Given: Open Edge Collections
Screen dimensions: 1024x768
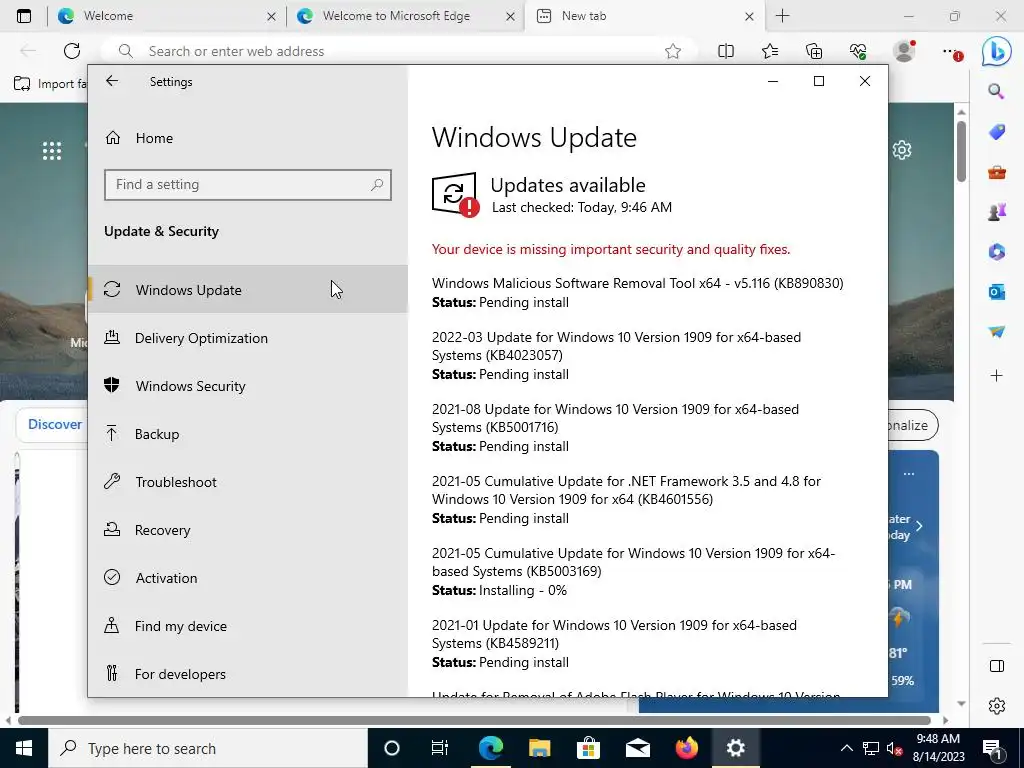Looking at the screenshot, I should 814,51.
